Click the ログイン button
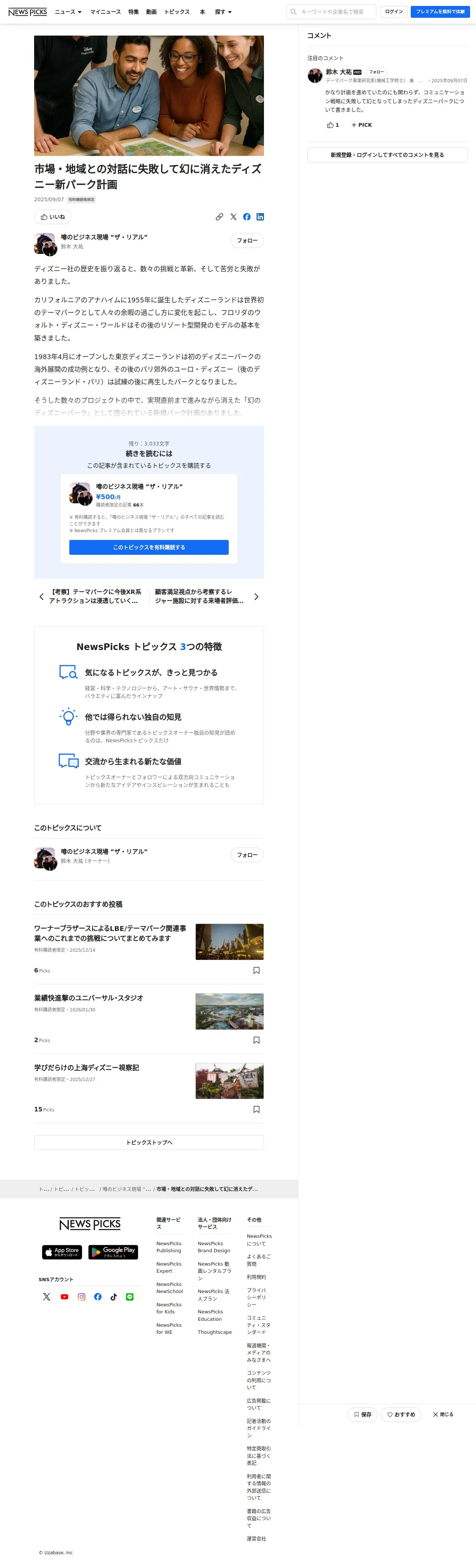 pos(394,11)
